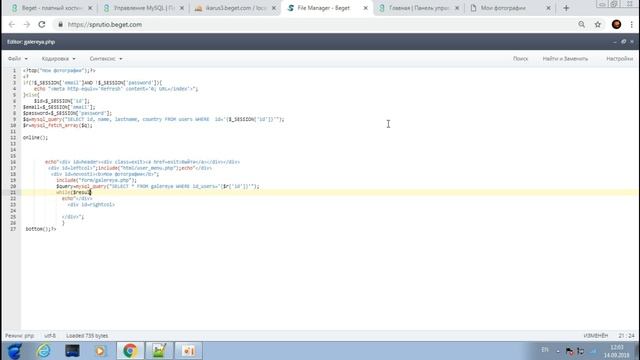This screenshot has height=360, width=640.
Task: Click line number 21 in gutter
Action: pyautogui.click(x=13, y=192)
